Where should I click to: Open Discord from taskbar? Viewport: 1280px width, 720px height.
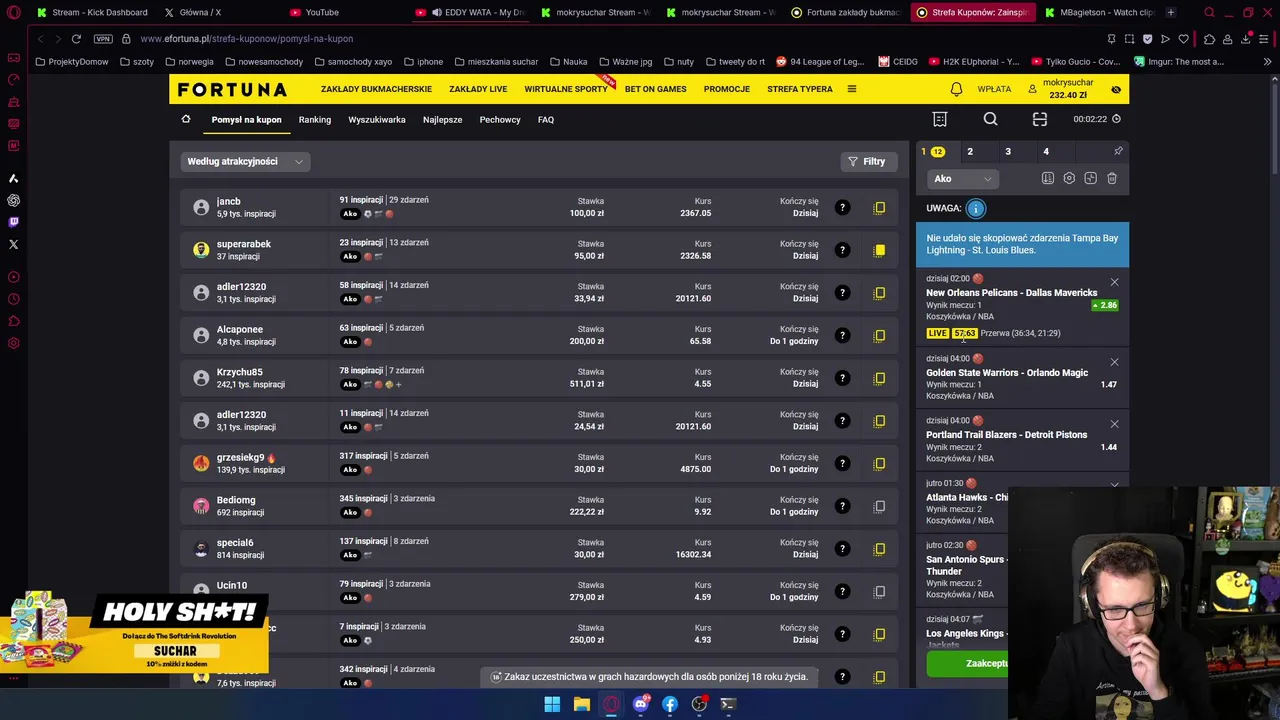pyautogui.click(x=640, y=704)
